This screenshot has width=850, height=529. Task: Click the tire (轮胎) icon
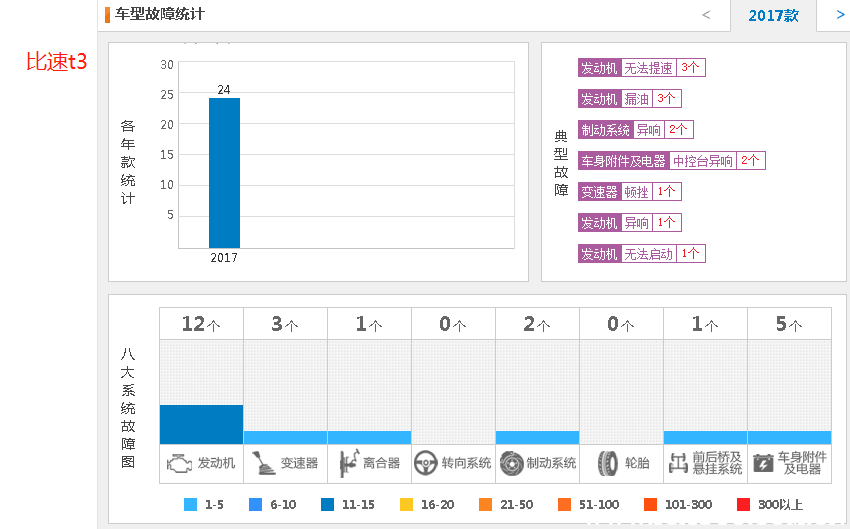(x=608, y=464)
